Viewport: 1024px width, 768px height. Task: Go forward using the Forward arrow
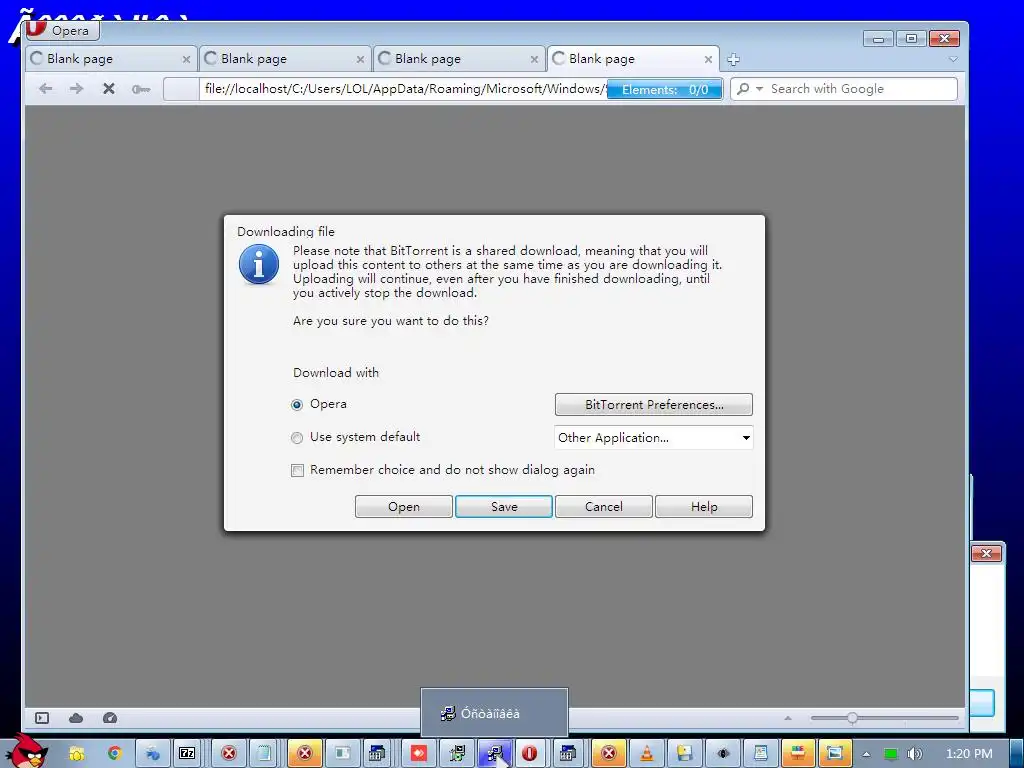(76, 88)
